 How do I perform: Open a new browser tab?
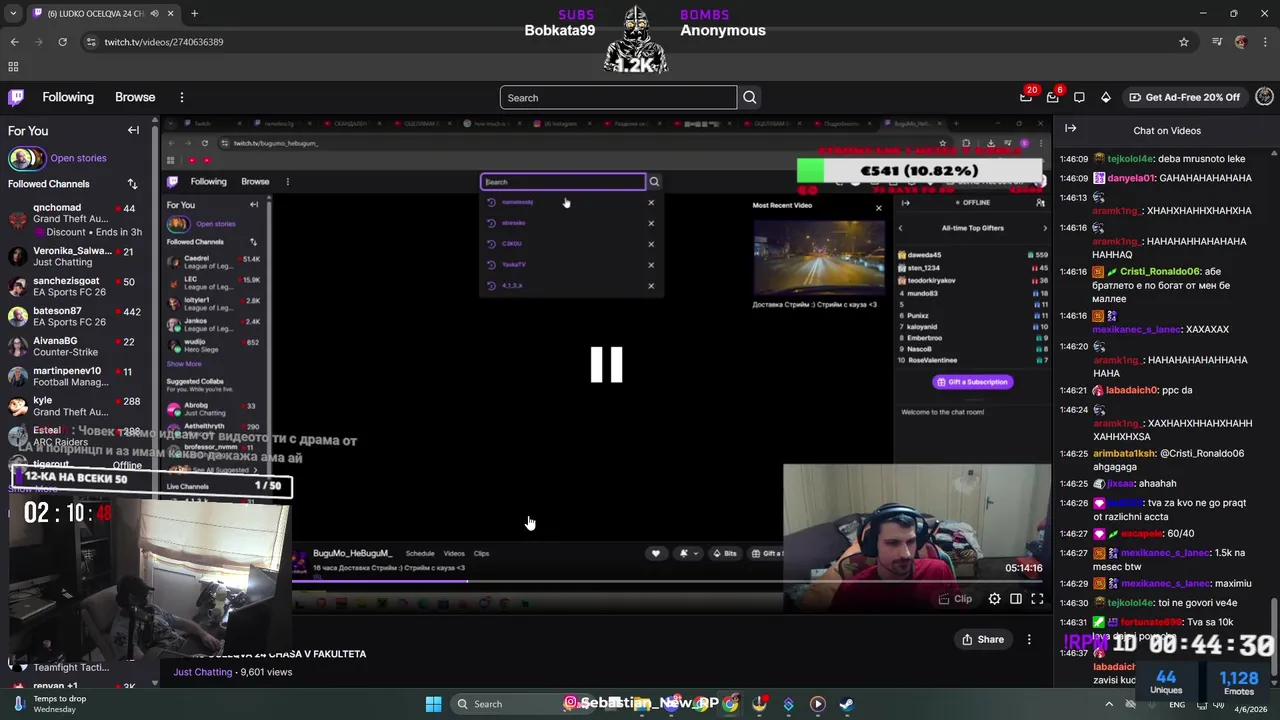click(x=194, y=14)
